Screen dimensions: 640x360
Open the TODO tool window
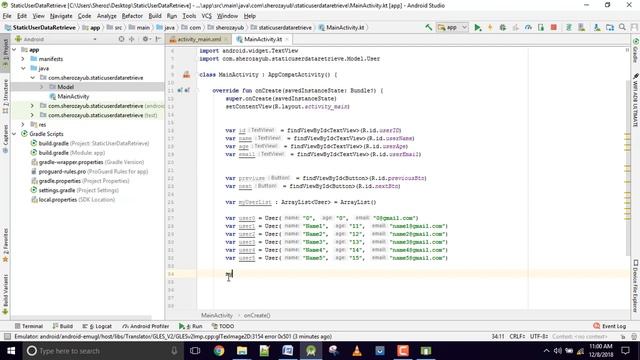[x=223, y=326]
